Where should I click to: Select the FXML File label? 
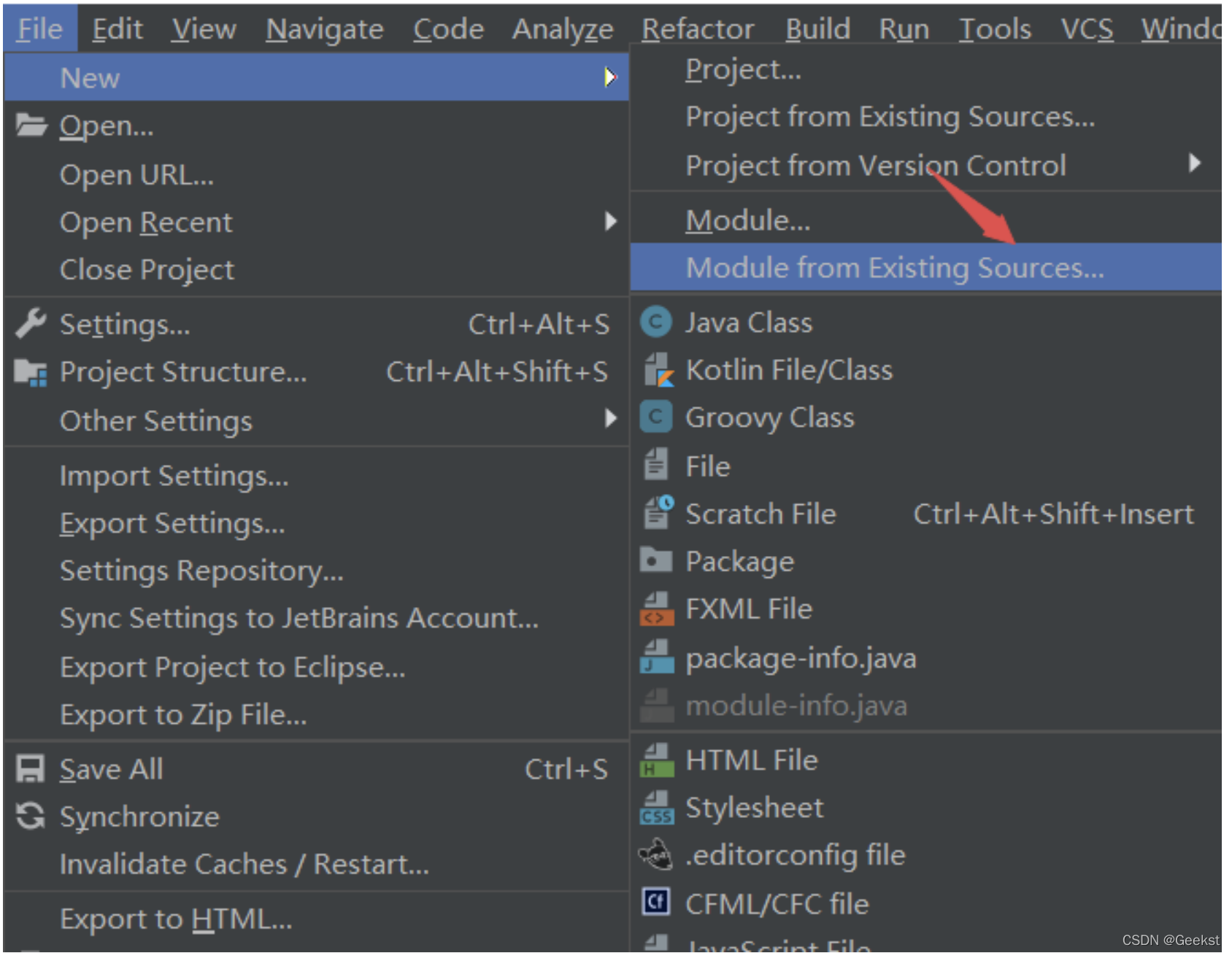click(749, 609)
